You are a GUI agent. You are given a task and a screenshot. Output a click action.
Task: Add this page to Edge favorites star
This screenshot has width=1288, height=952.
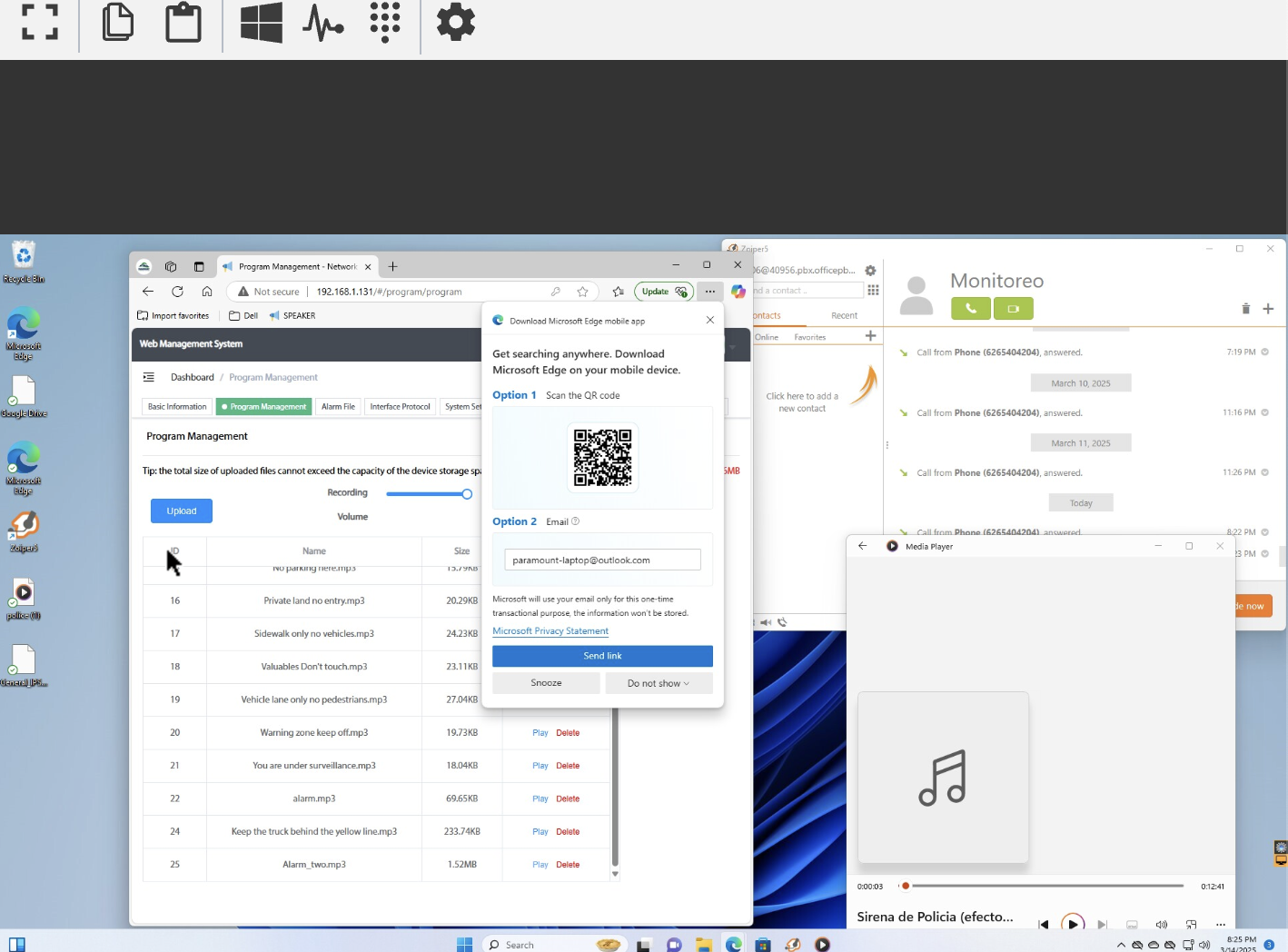tap(582, 292)
